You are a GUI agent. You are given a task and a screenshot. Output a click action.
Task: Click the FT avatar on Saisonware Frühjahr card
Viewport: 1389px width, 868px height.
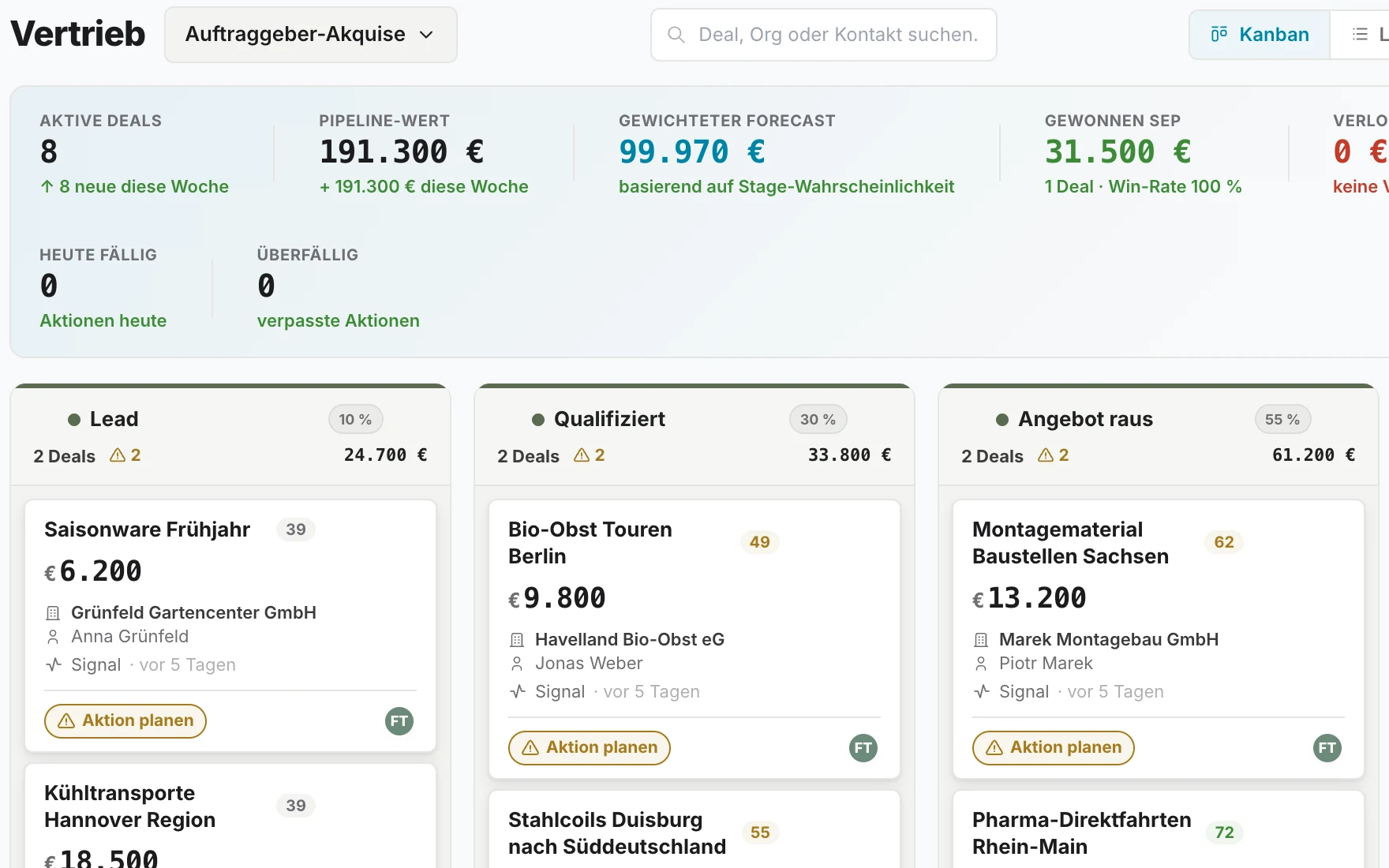click(x=399, y=721)
